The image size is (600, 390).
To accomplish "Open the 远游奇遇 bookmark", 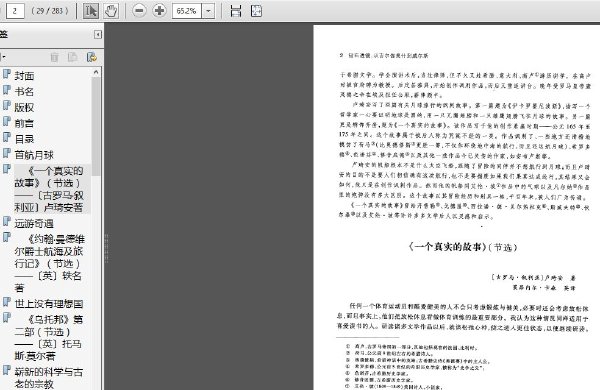I will point(34,224).
